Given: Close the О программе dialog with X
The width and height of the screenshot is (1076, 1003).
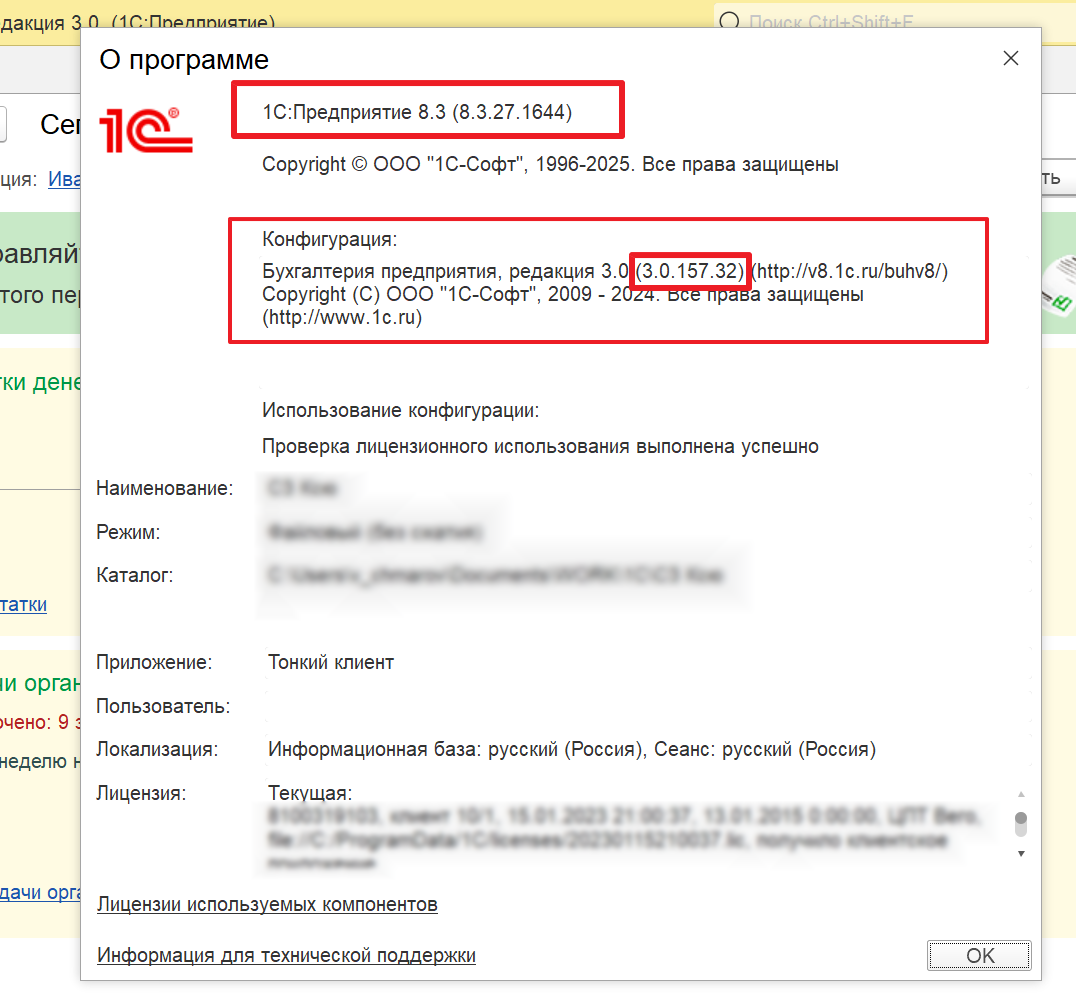Looking at the screenshot, I should (1011, 58).
